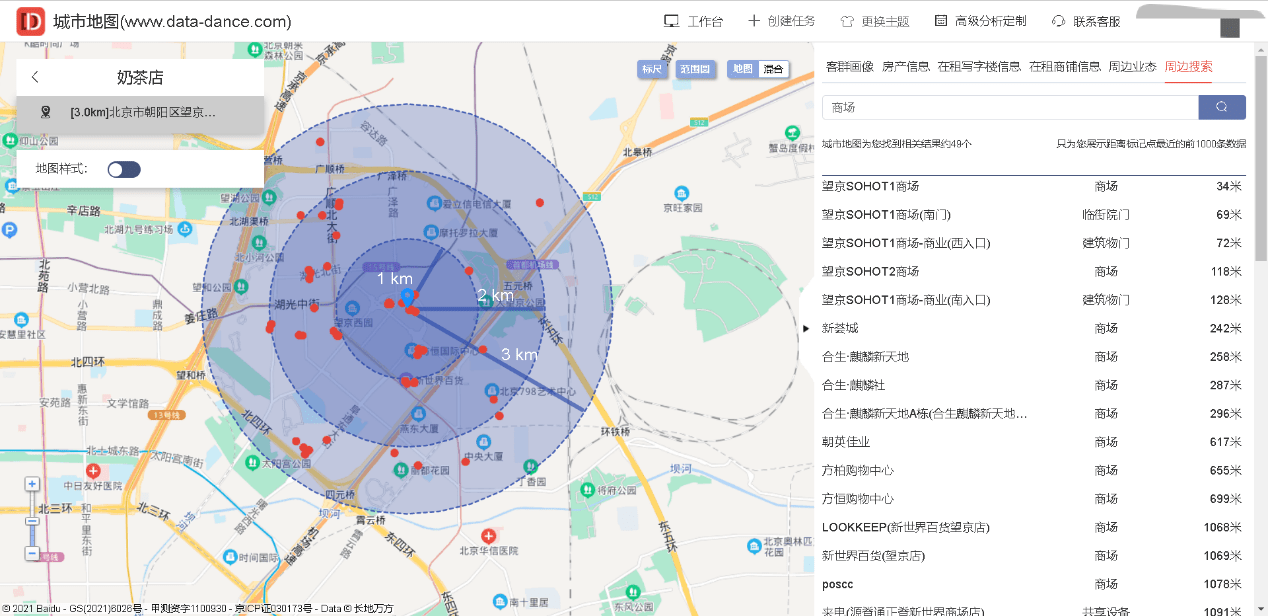1268x616 pixels.
Task: Select result 望京SOHOT1商场(南门)
Action: [1032, 214]
